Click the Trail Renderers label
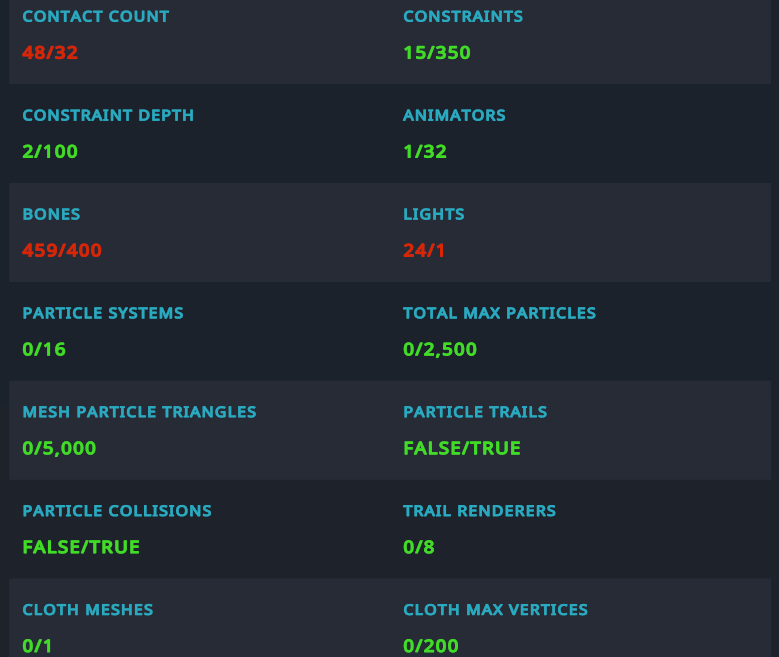This screenshot has width=779, height=657. click(x=479, y=511)
